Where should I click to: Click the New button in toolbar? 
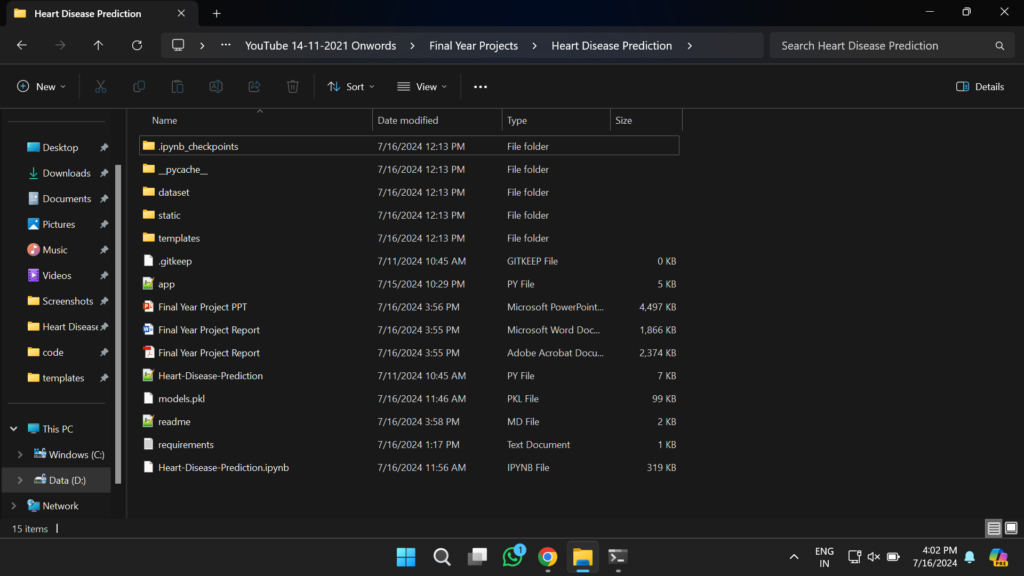click(x=41, y=87)
